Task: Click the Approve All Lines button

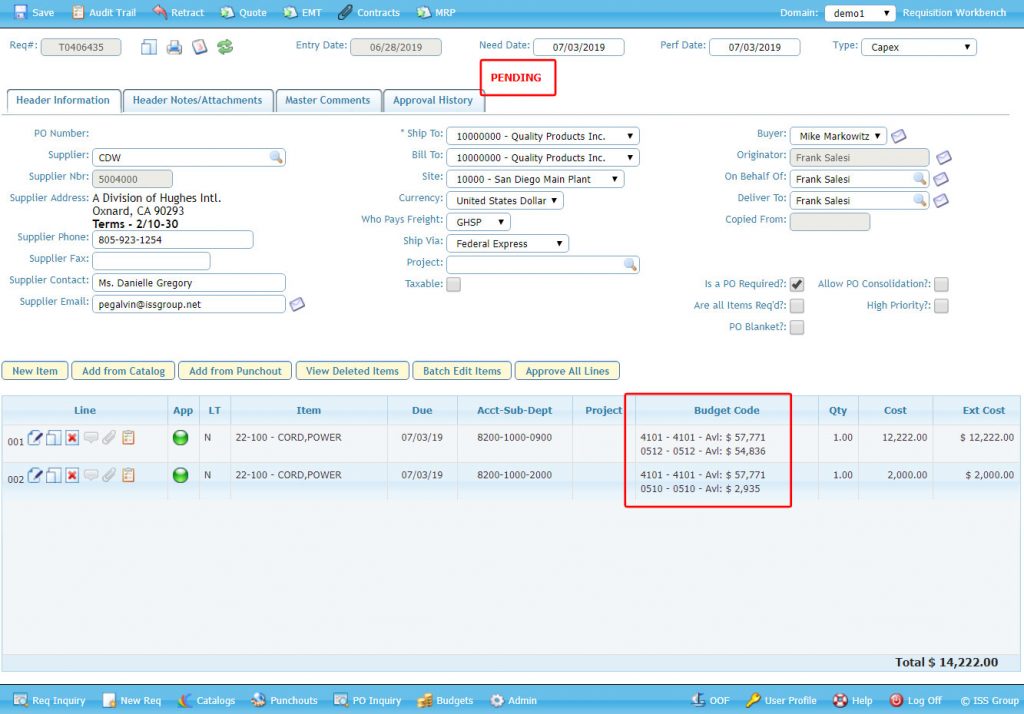Action: [567, 369]
